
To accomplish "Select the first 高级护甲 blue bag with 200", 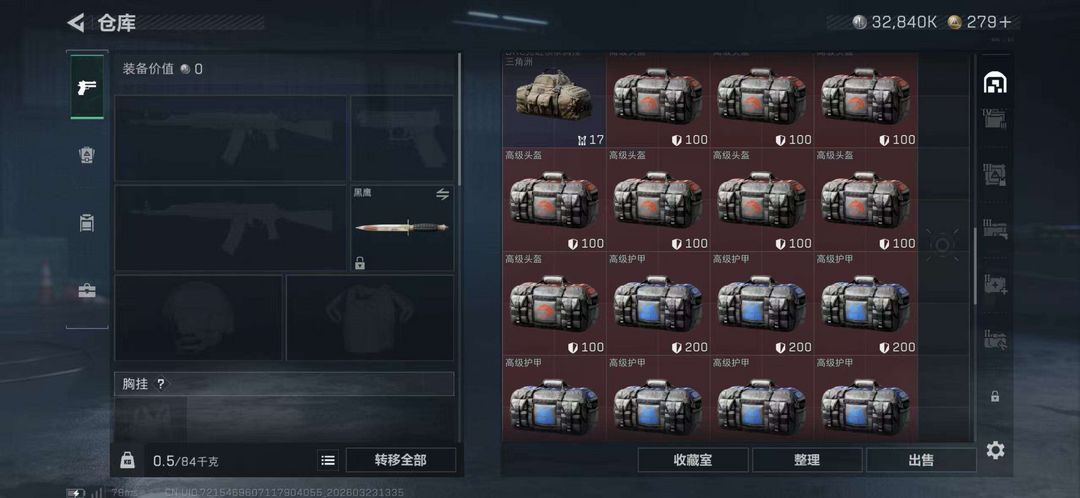I will 658,303.
